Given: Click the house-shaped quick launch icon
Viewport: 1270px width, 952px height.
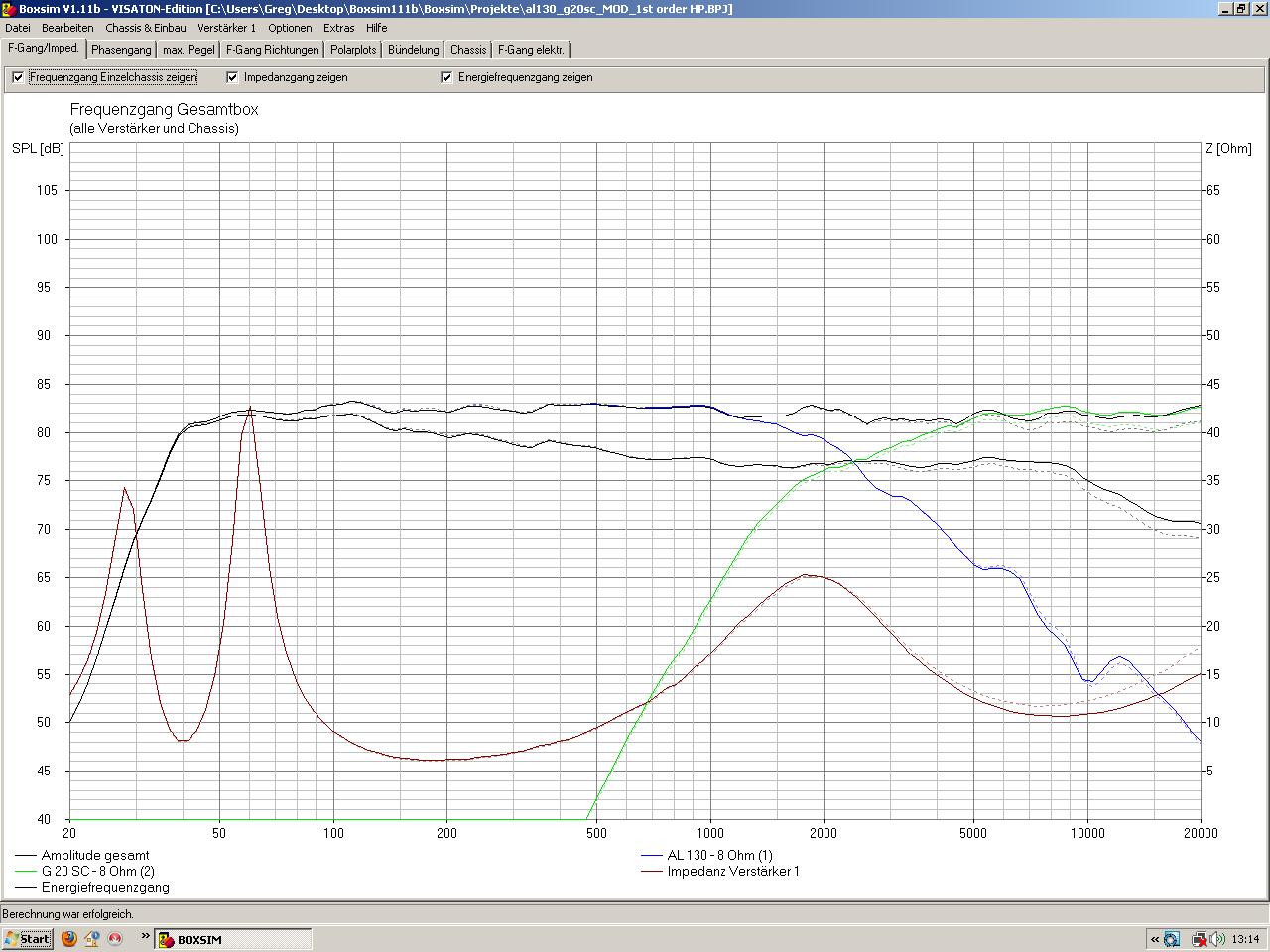Looking at the screenshot, I should pyautogui.click(x=92, y=938).
